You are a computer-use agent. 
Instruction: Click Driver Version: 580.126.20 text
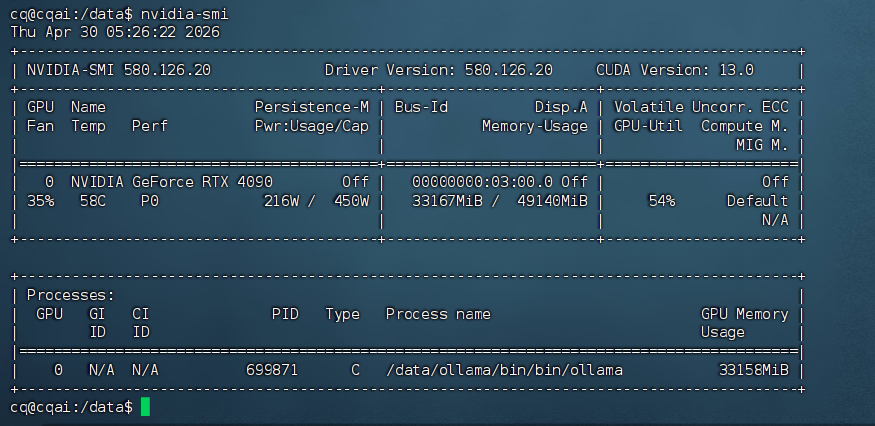[439, 70]
